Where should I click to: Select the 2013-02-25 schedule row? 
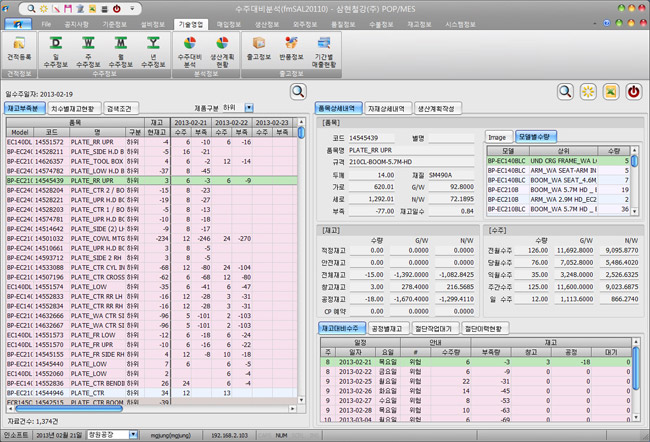tap(476, 381)
